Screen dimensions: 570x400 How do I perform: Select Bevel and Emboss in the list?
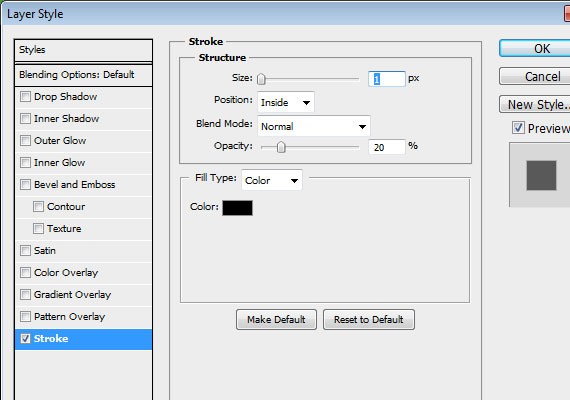click(83, 185)
